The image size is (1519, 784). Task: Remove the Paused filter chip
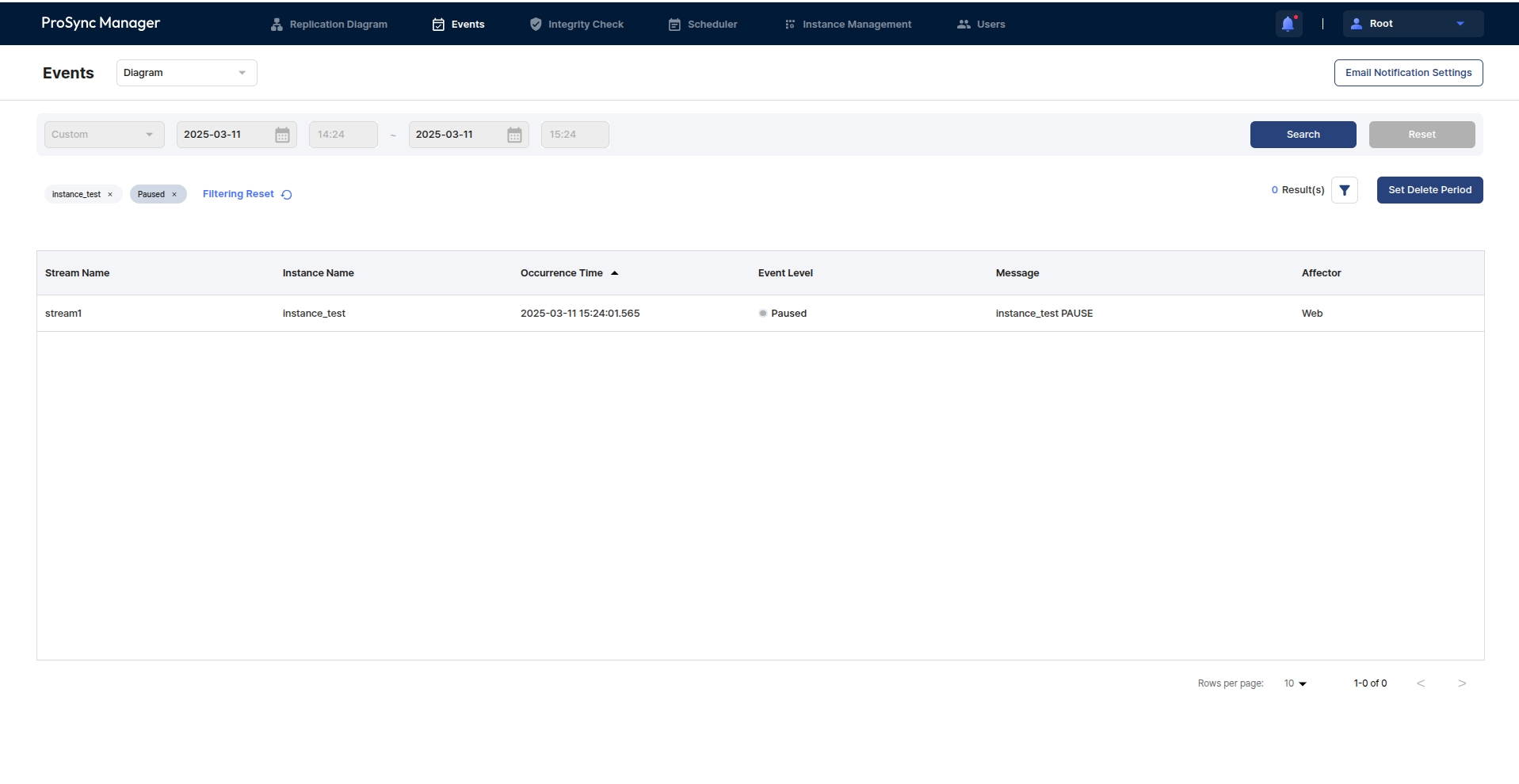pos(174,195)
